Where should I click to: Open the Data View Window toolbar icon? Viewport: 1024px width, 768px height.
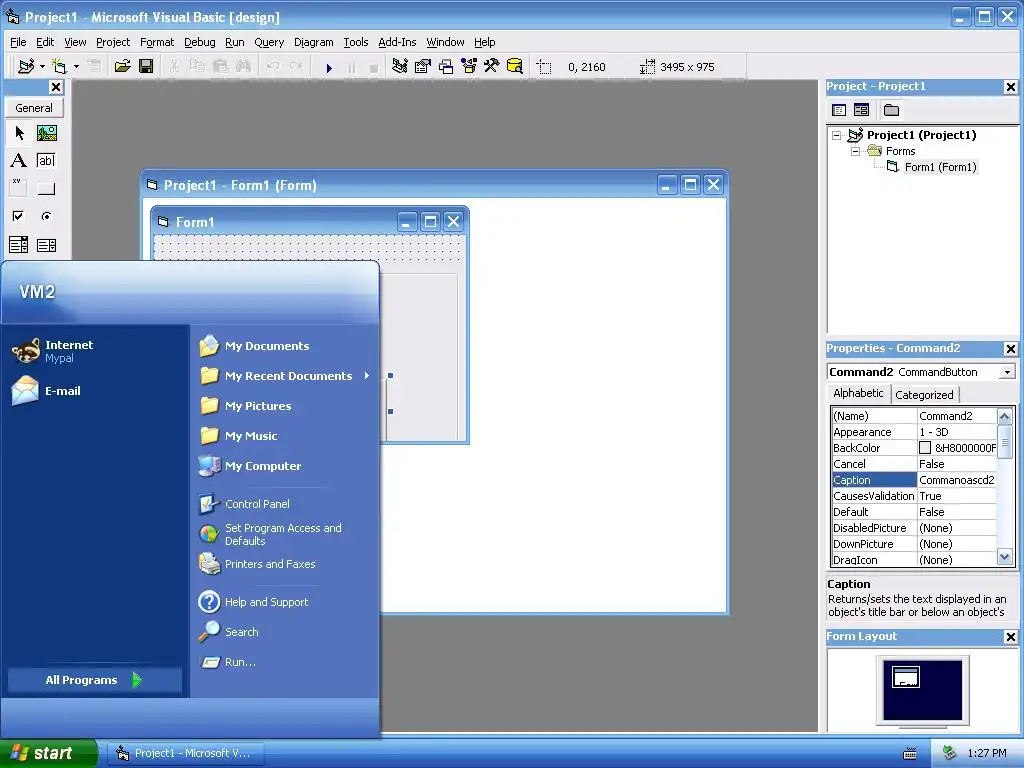click(x=515, y=66)
